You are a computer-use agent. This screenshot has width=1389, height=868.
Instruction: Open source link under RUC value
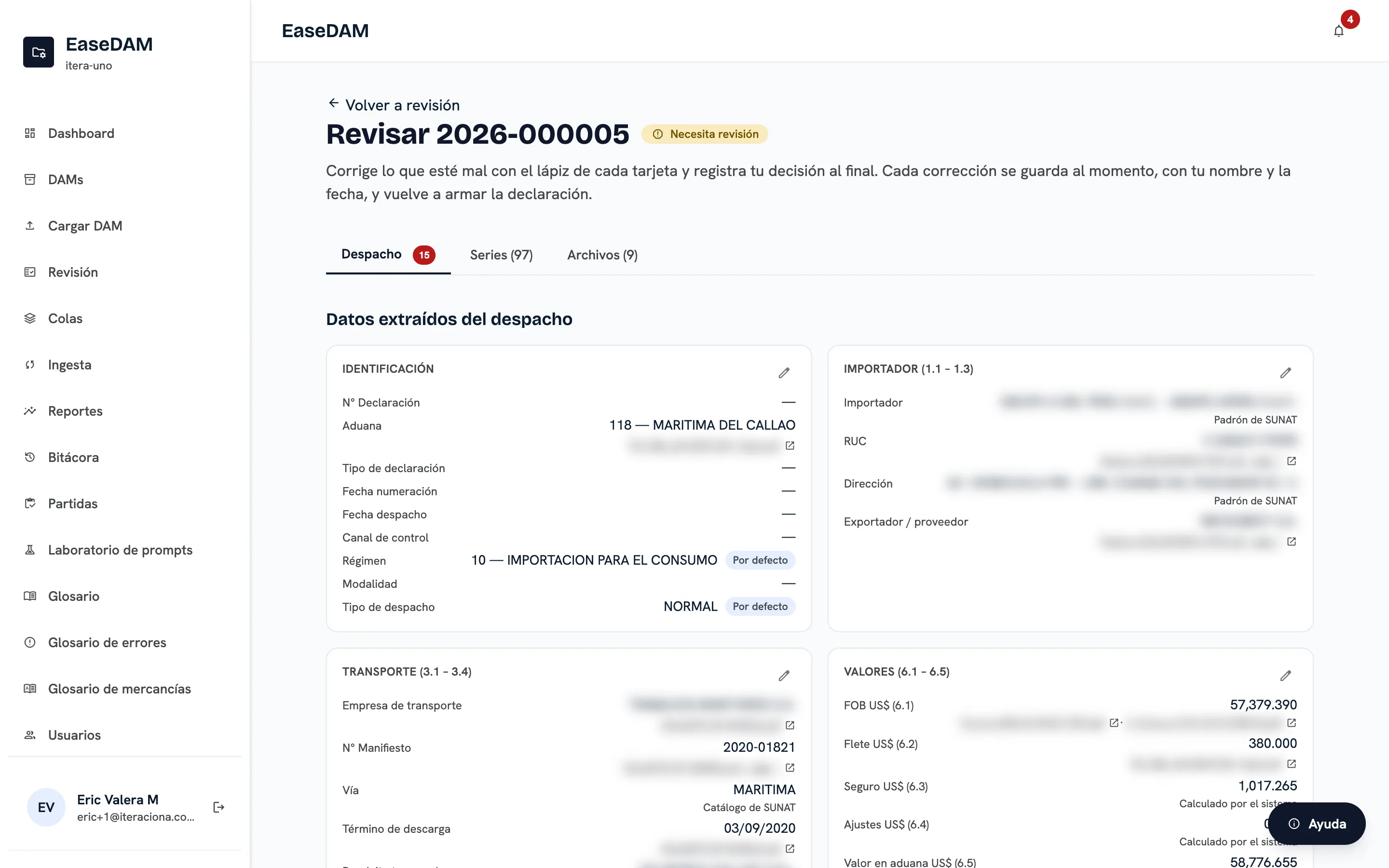point(1292,461)
